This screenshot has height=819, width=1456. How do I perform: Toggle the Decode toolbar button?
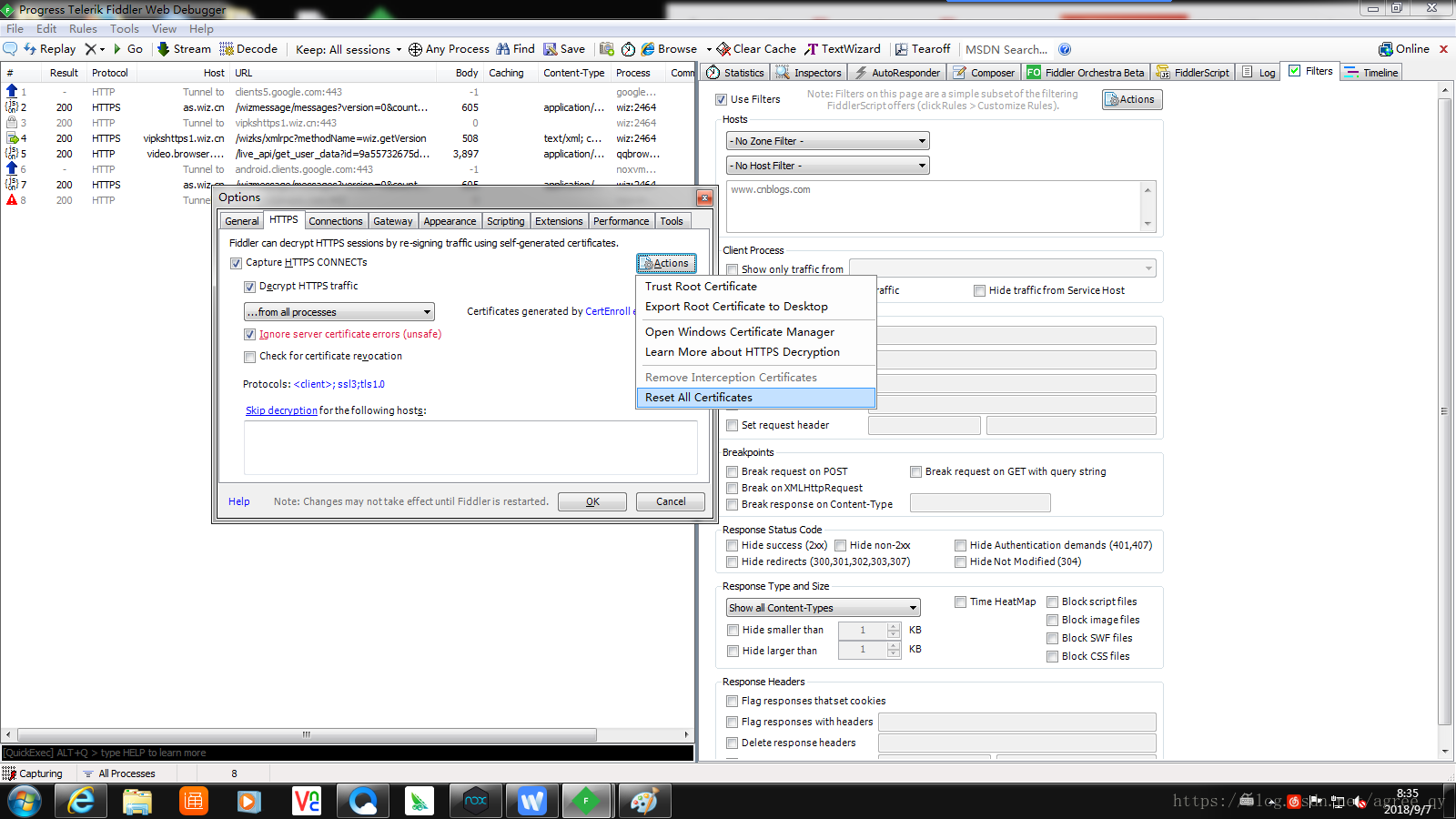(248, 49)
